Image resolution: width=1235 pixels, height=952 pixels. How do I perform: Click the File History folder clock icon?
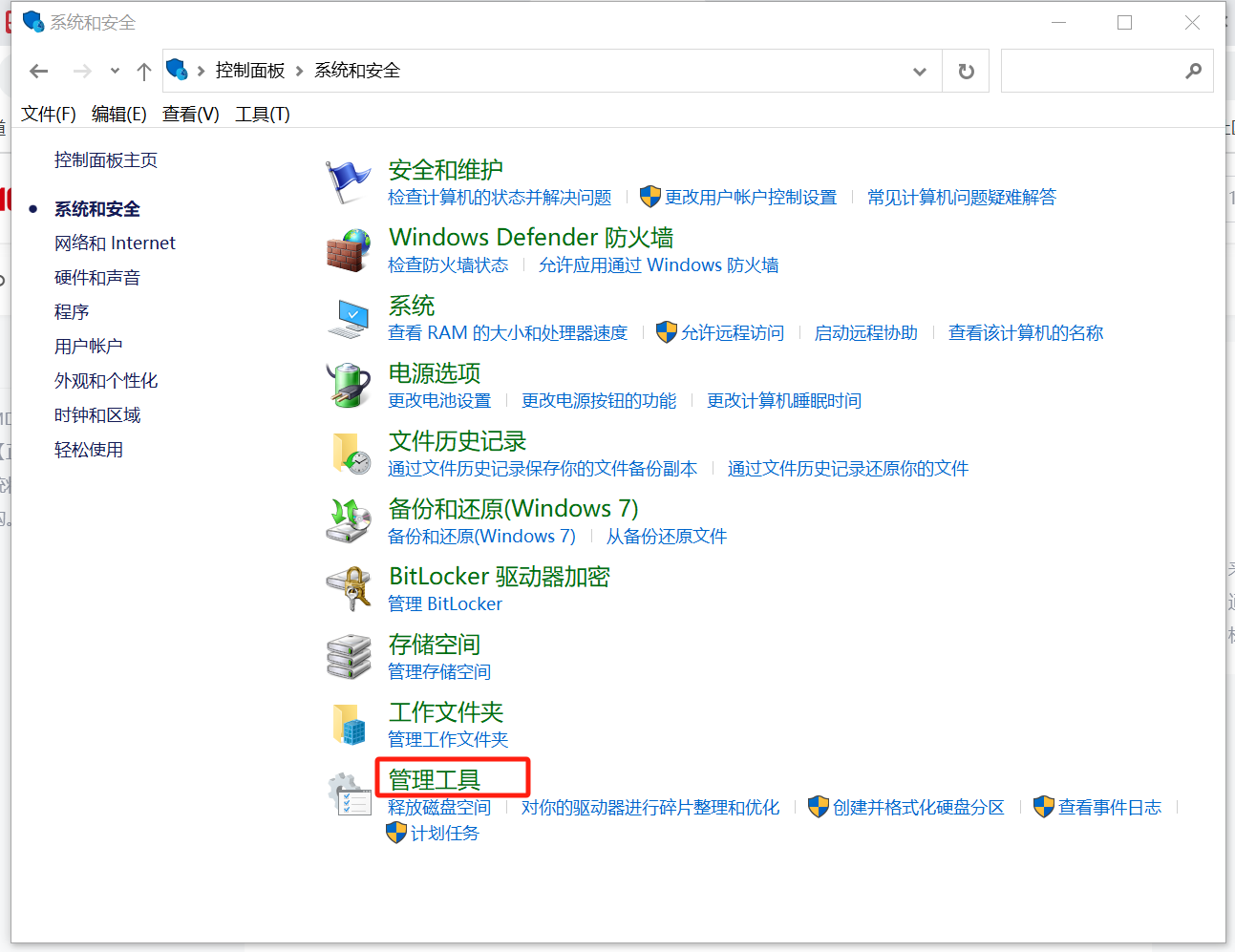click(351, 454)
